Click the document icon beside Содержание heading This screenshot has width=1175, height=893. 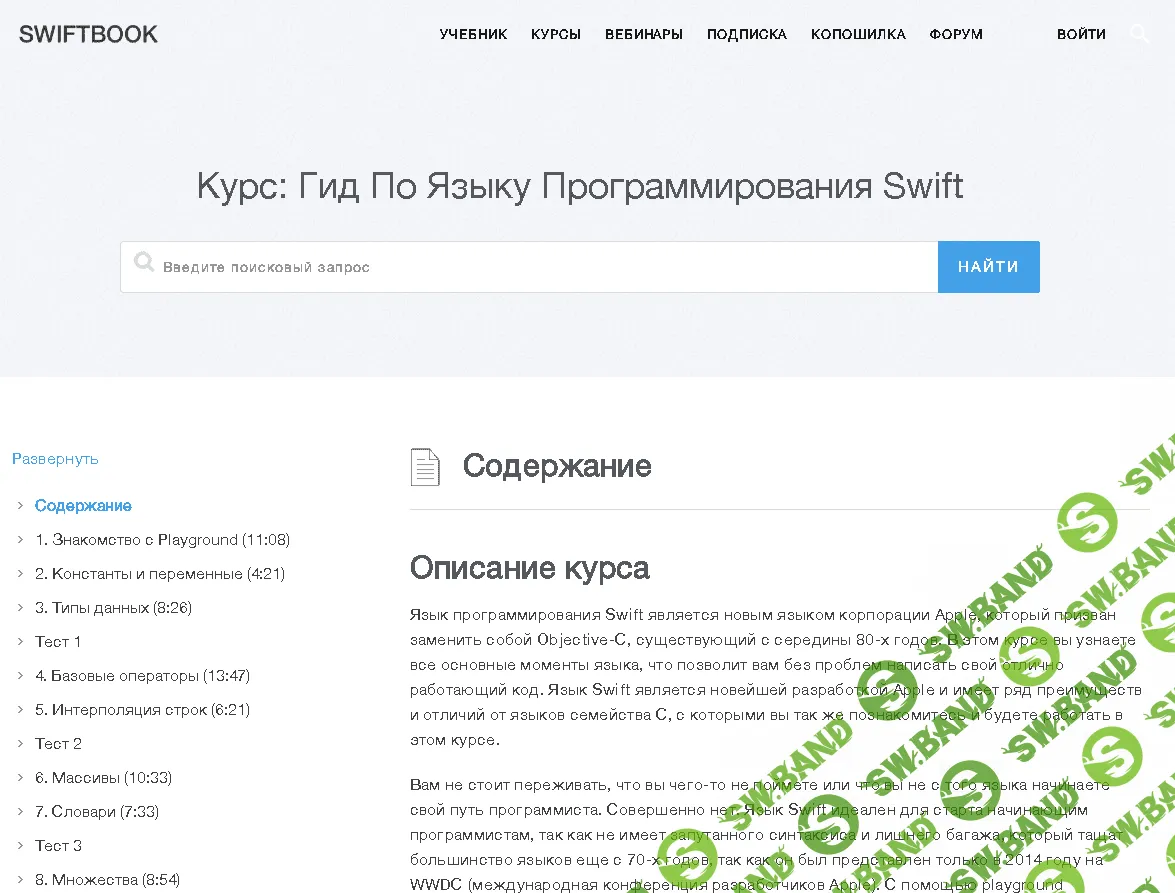tap(425, 466)
